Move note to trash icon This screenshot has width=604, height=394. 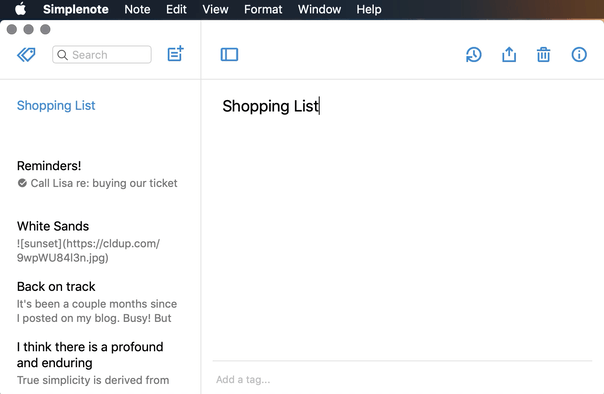pyautogui.click(x=544, y=55)
